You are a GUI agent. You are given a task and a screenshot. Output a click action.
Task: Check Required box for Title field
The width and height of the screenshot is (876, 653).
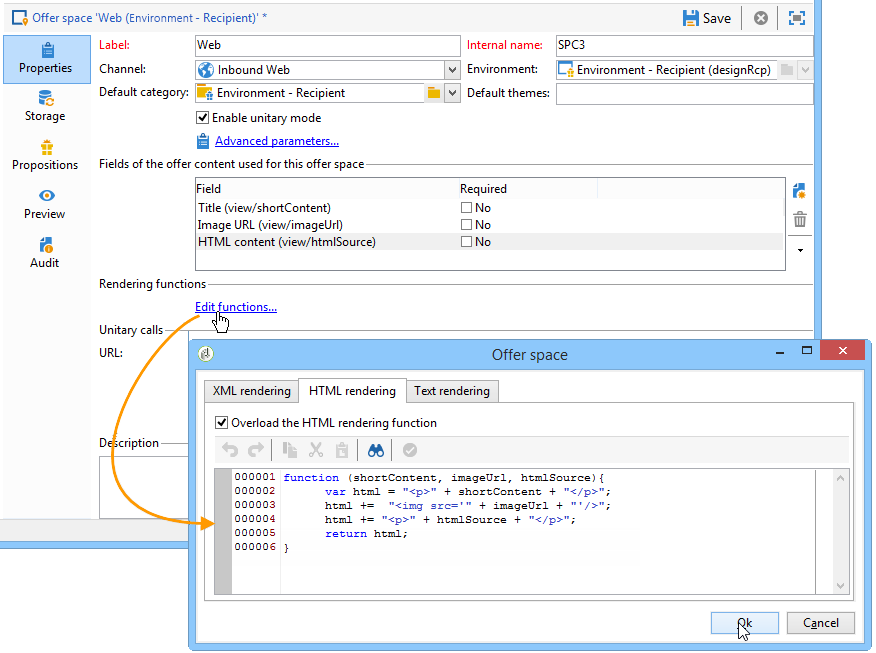(x=466, y=208)
